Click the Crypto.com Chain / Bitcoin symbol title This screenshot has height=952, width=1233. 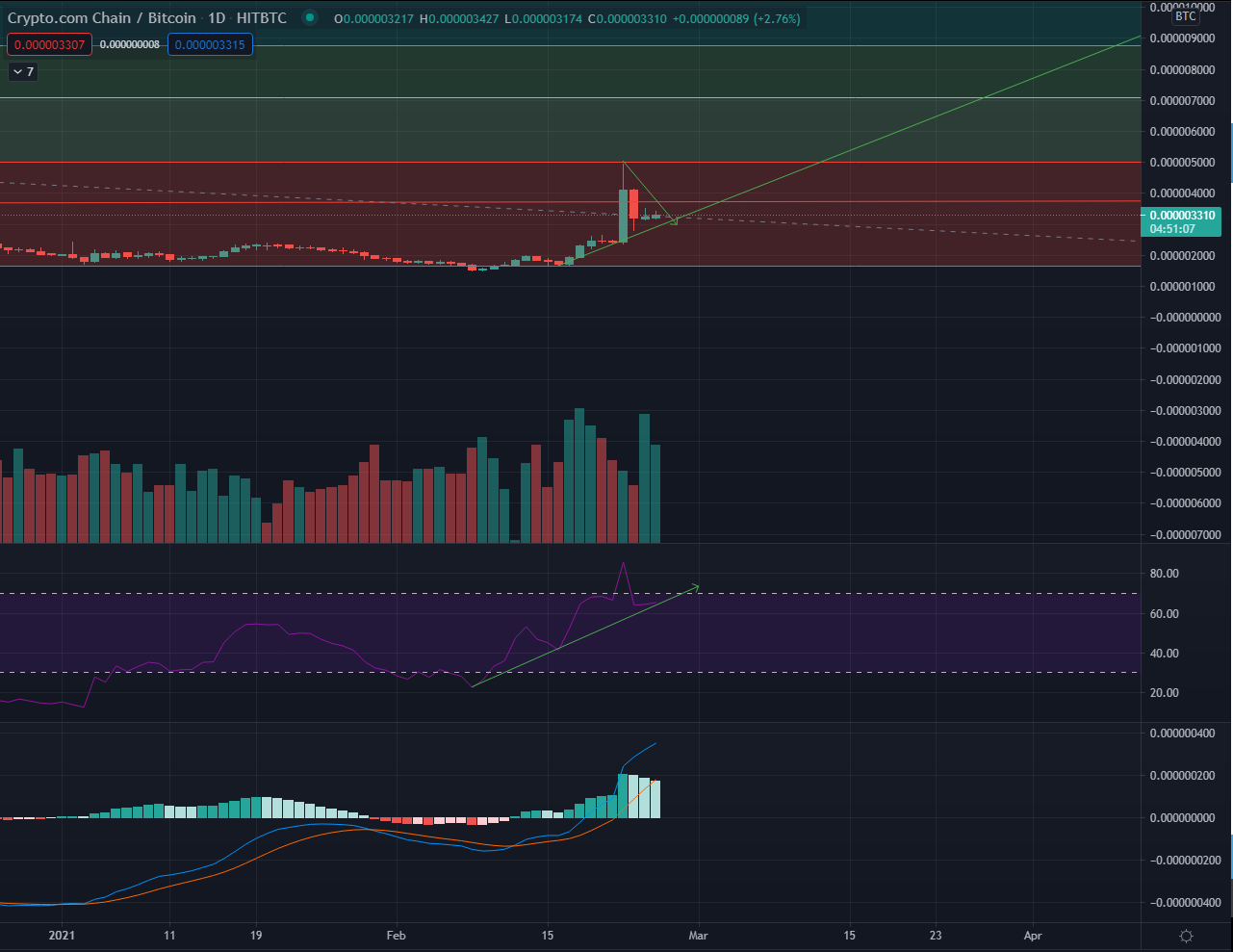click(x=101, y=18)
